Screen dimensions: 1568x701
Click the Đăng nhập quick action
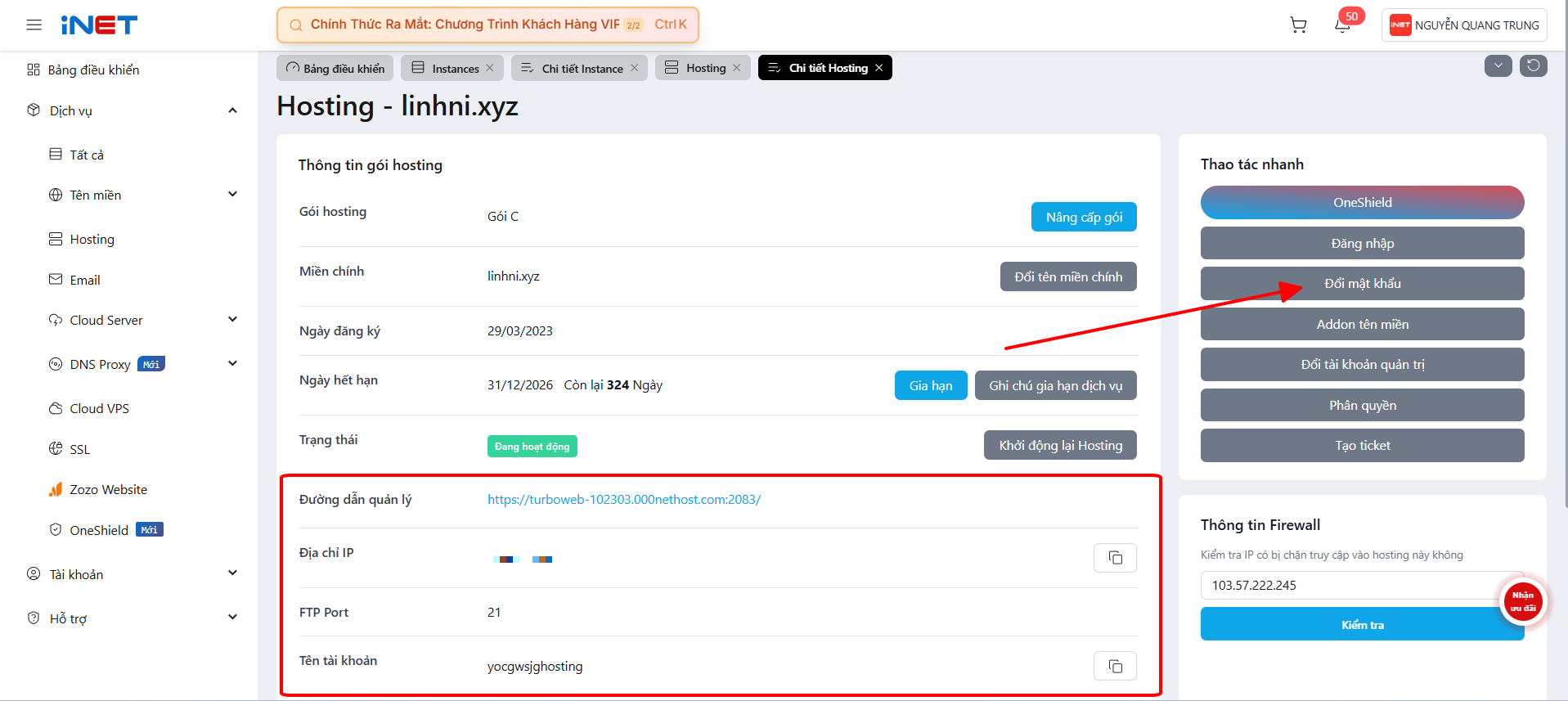coord(1363,243)
